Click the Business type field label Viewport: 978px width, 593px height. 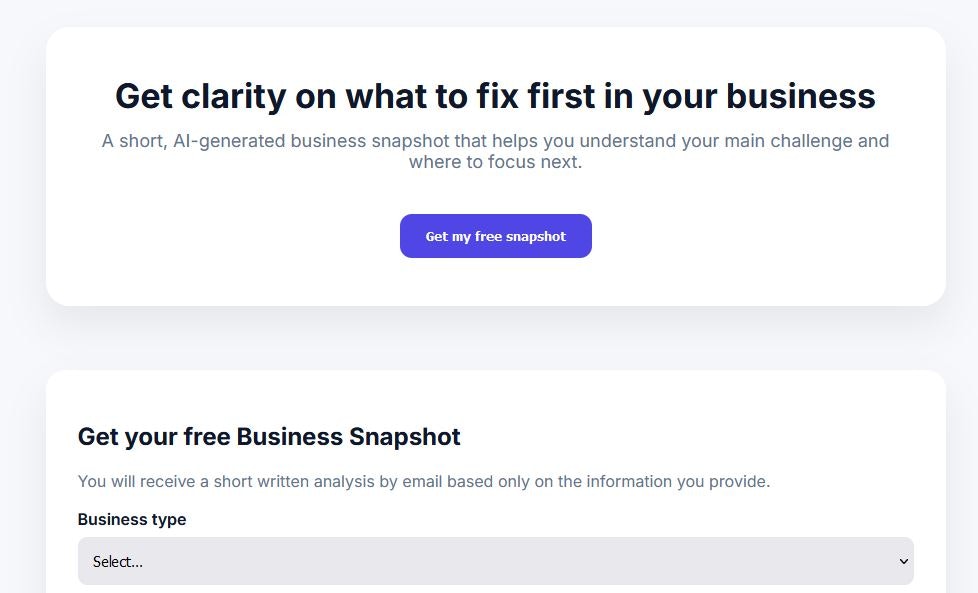click(132, 519)
